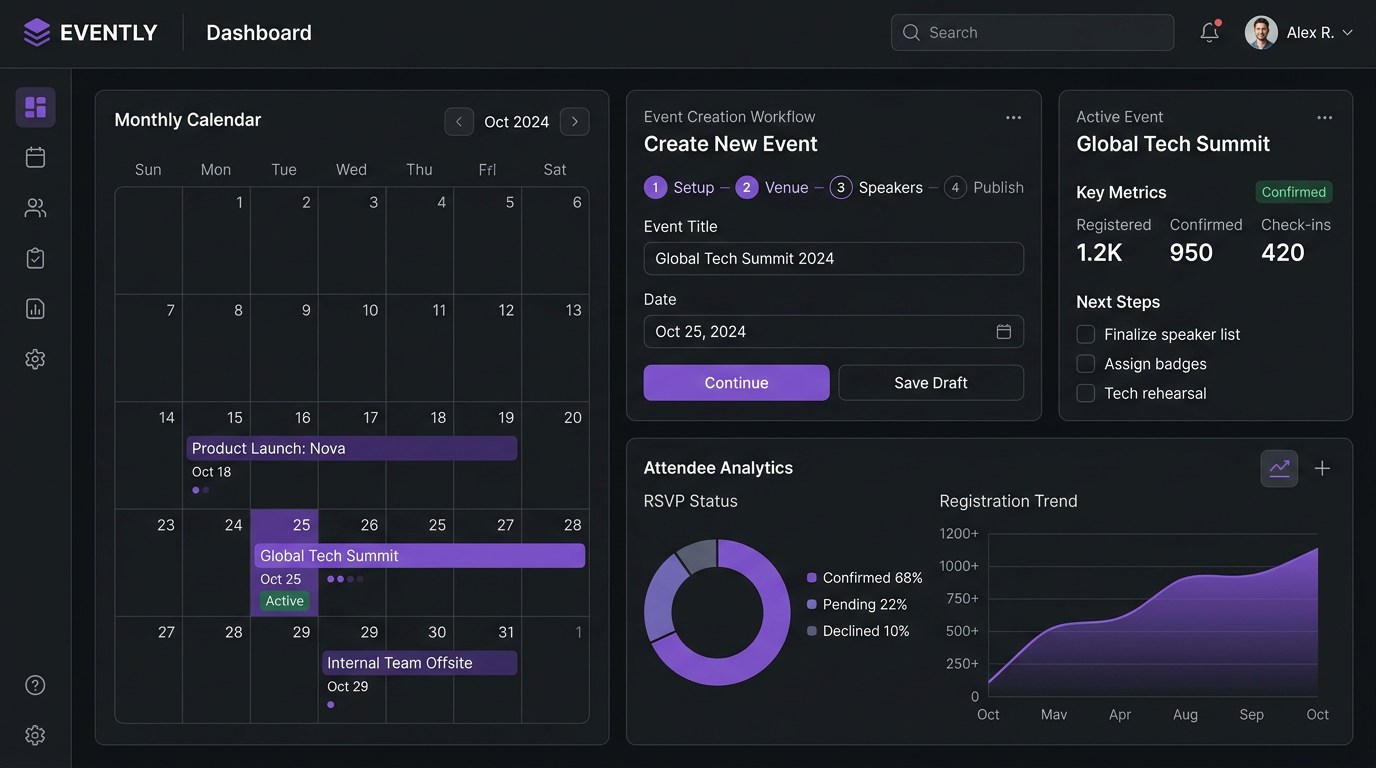
Task: Open the Internal Team Offsite event
Action: [x=420, y=663]
